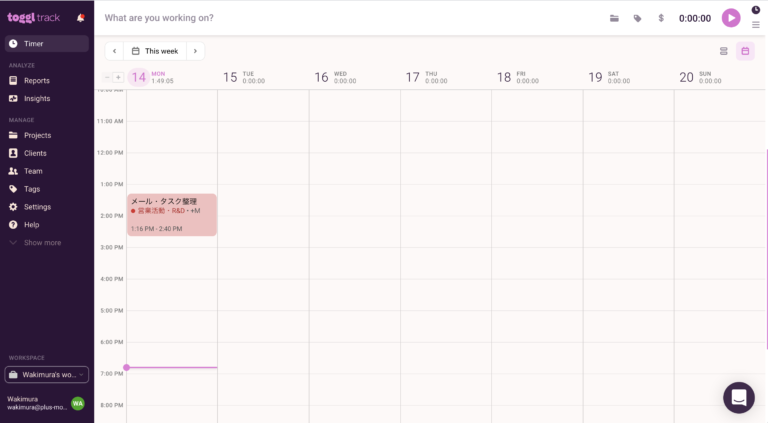Click the tag icon in timer bar
Image resolution: width=768 pixels, height=423 pixels.
coord(637,18)
